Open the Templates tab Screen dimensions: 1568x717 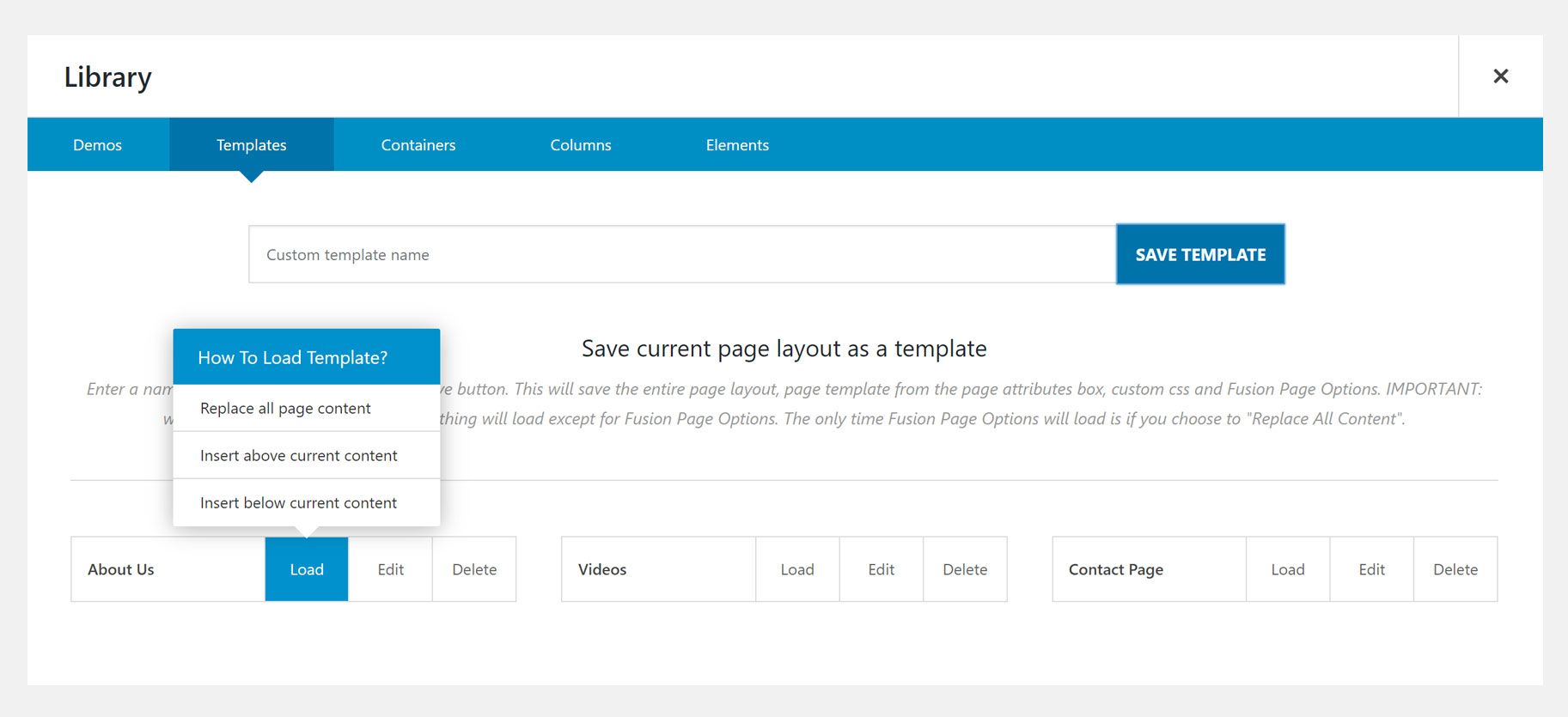[x=252, y=145]
